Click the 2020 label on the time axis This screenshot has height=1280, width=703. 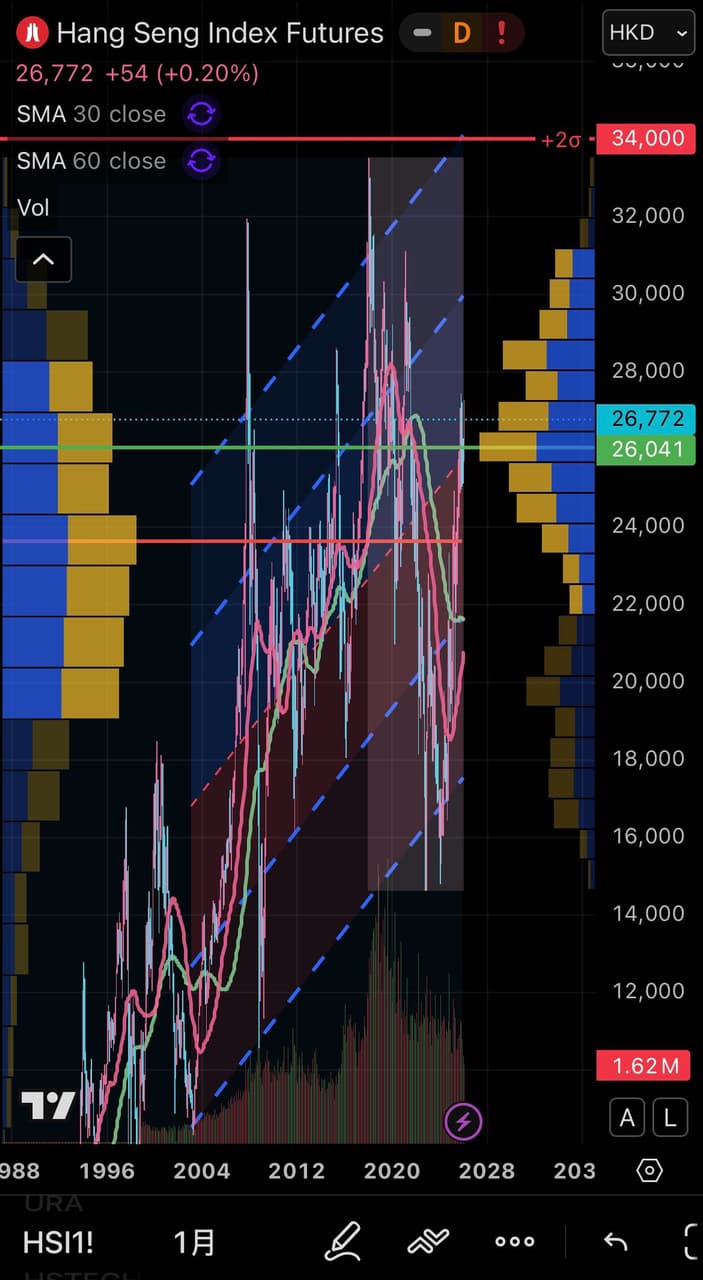click(x=391, y=1170)
